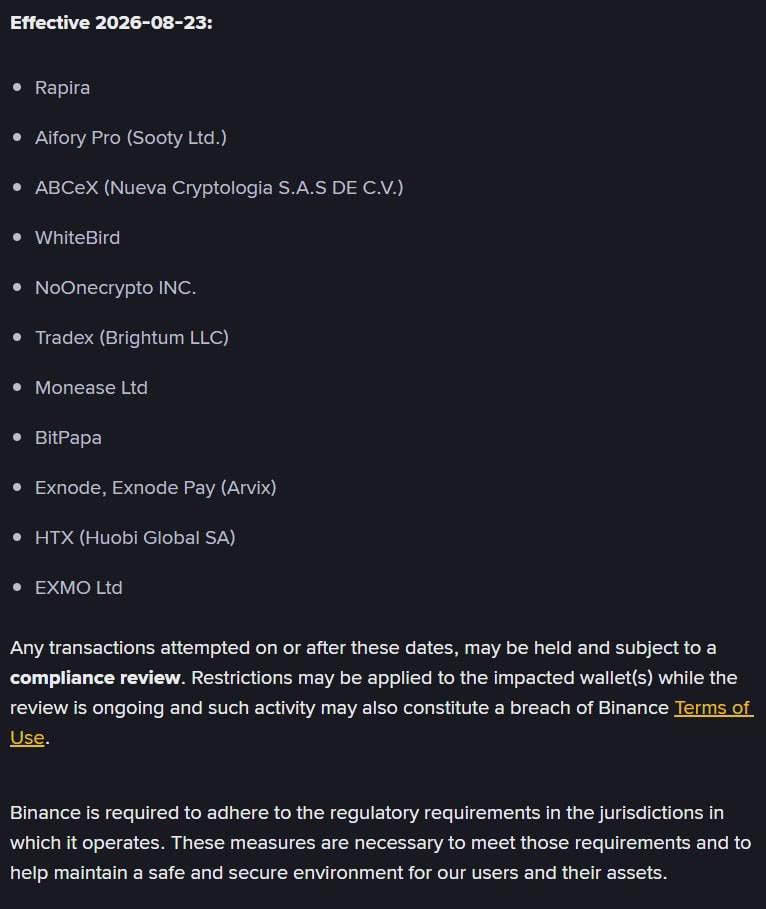Click the bullet beside EXMO Ltd

point(17,587)
